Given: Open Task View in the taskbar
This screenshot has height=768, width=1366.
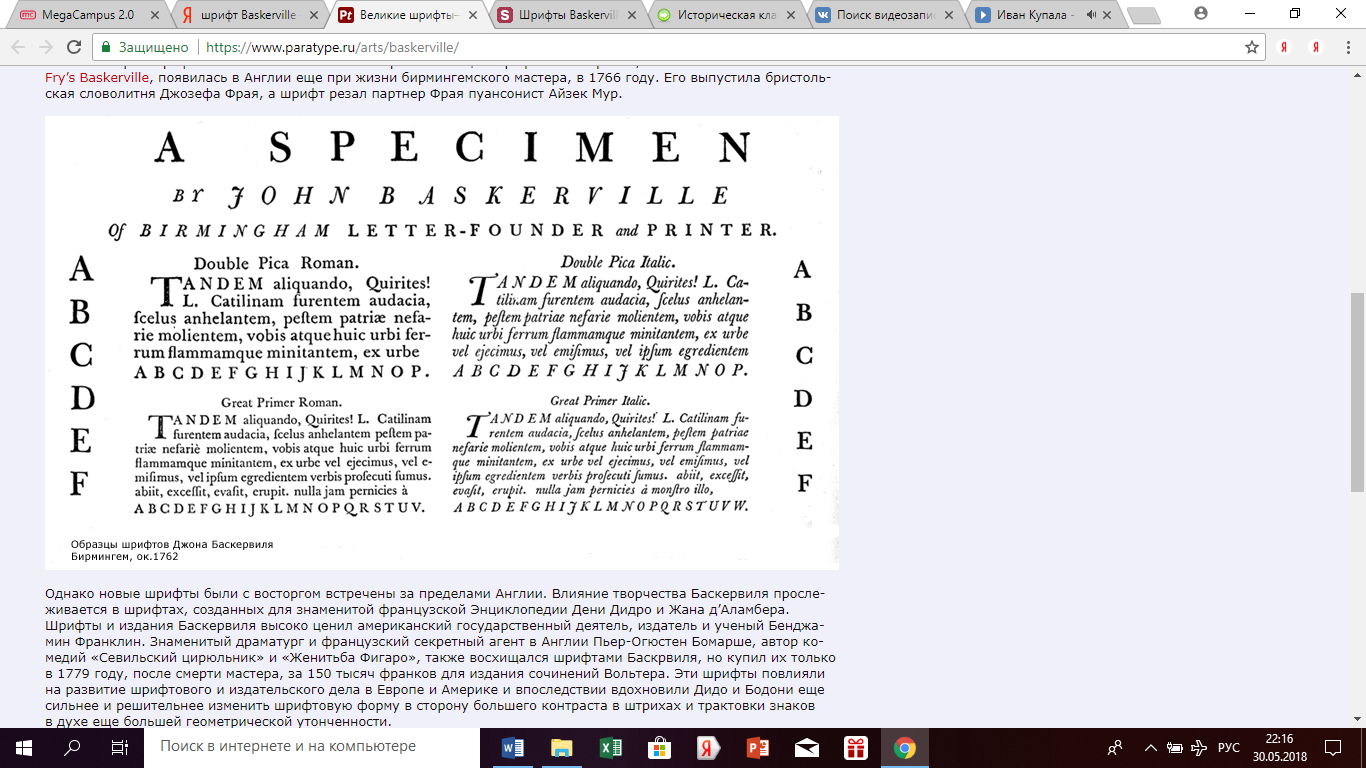Looking at the screenshot, I should (120, 746).
